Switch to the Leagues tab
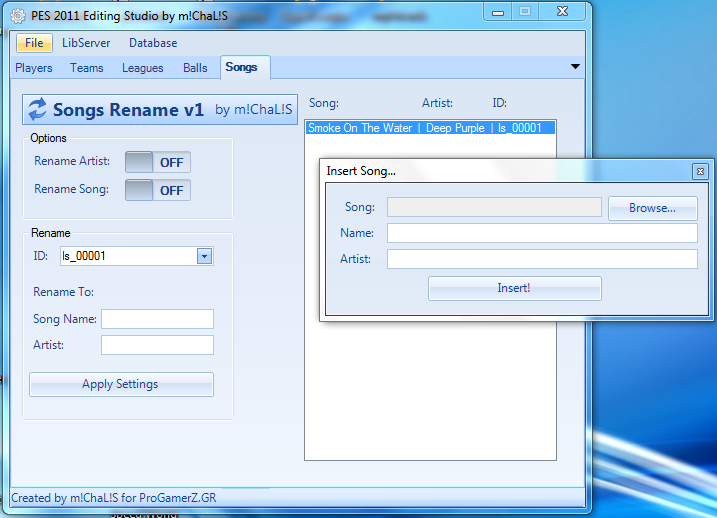717x518 pixels. pos(143,68)
